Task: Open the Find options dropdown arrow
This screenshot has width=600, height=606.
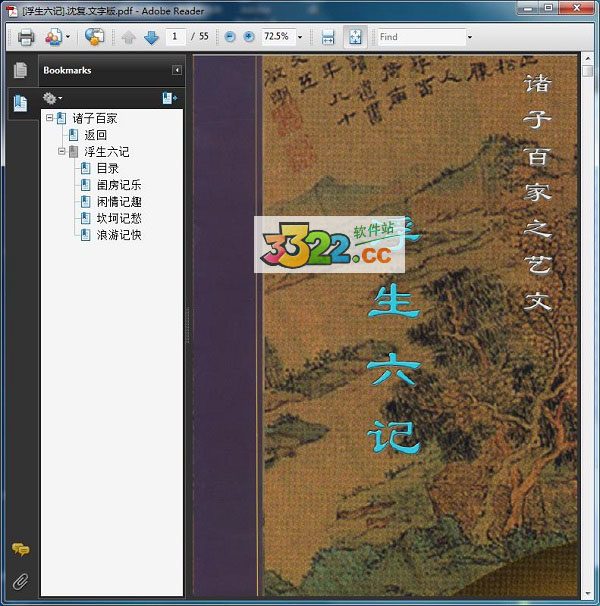Action: 470,37
